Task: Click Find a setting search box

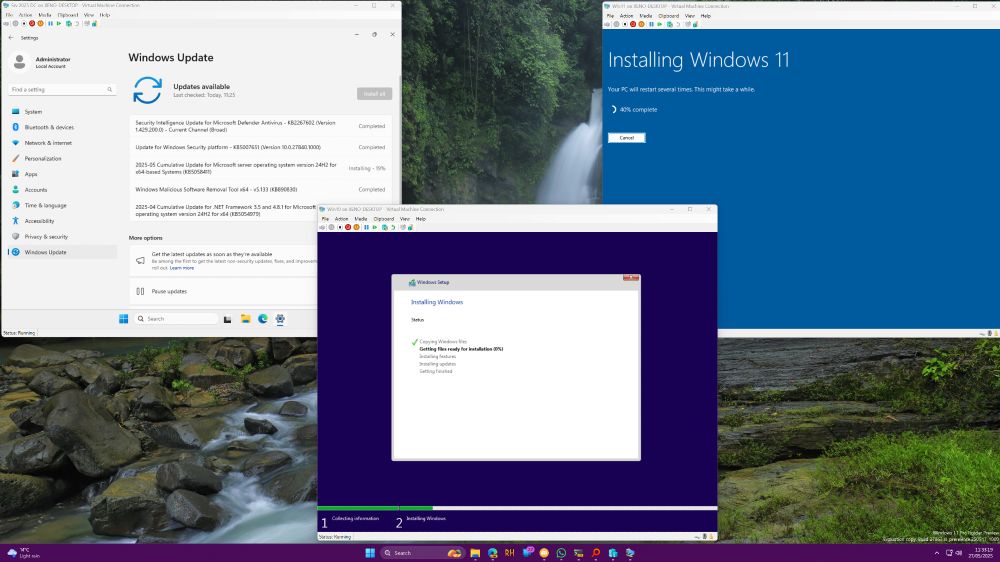Action: click(62, 90)
